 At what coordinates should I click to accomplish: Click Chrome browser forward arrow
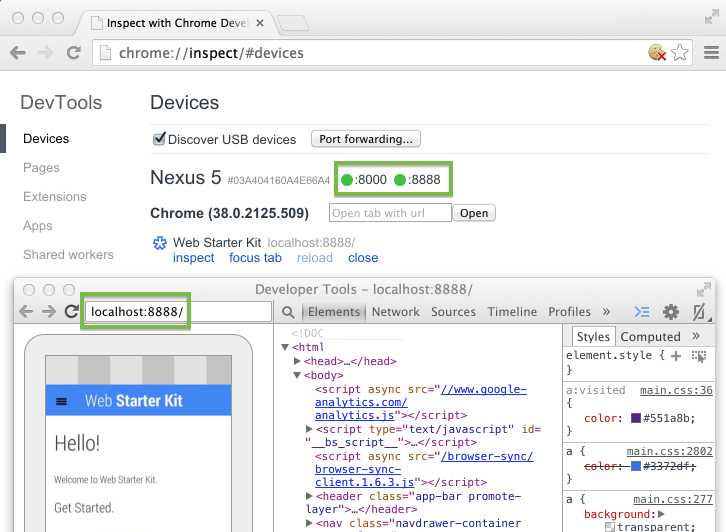[45, 53]
